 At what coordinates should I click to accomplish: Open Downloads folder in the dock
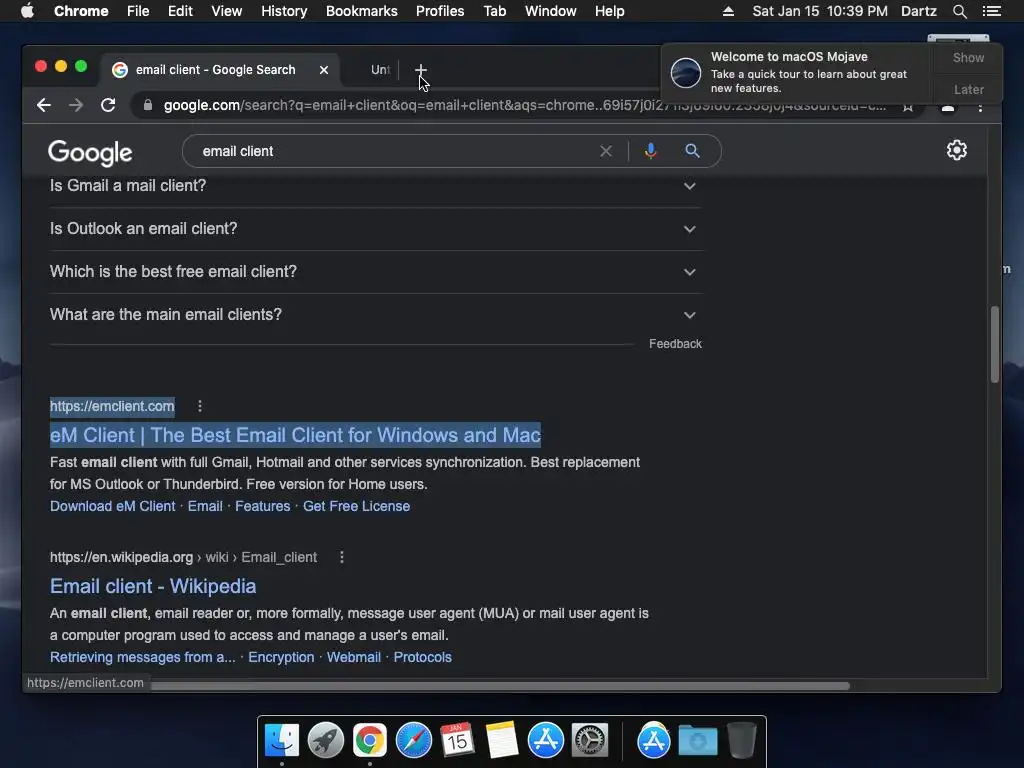click(x=697, y=741)
